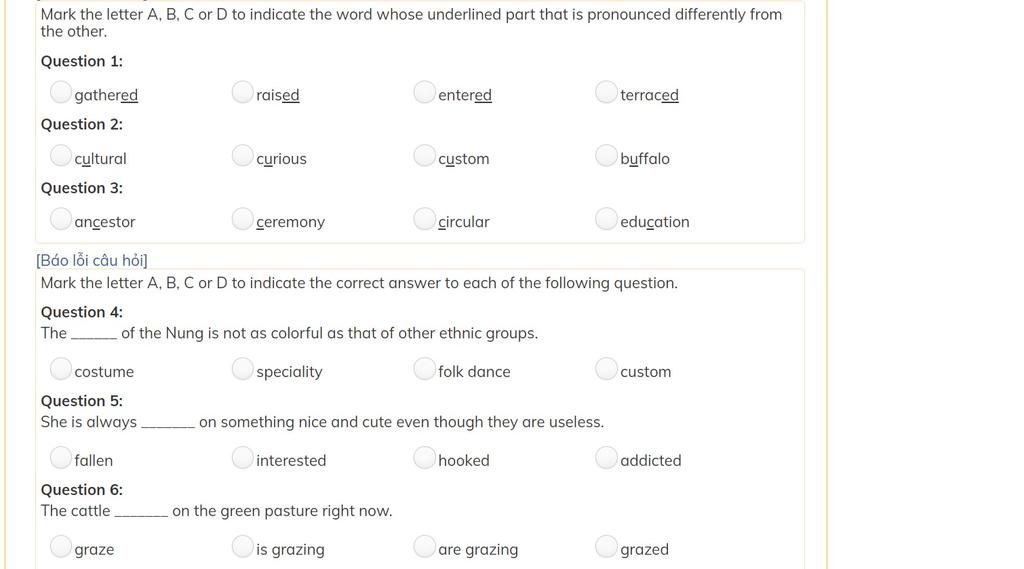
Task: Choose 'curious' radio button
Action: point(242,155)
